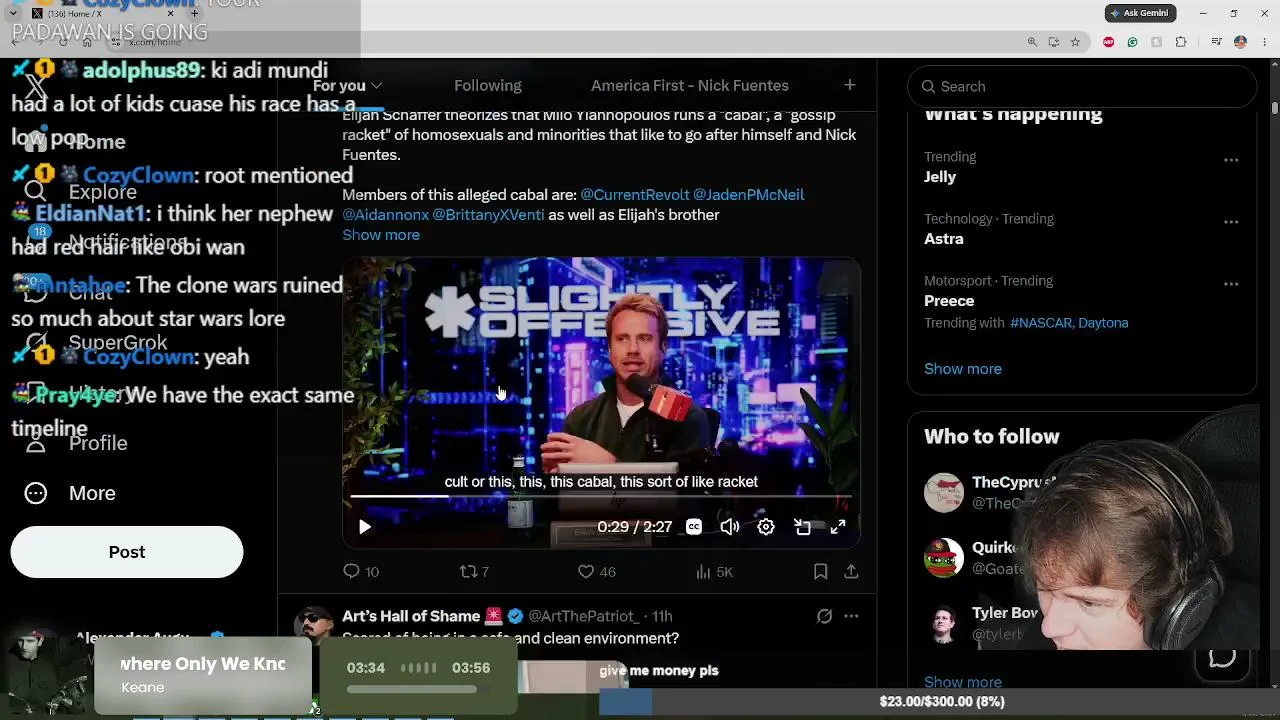Open the #NASCAR, Daytona trending link
The height and width of the screenshot is (720, 1280).
pos(1069,323)
